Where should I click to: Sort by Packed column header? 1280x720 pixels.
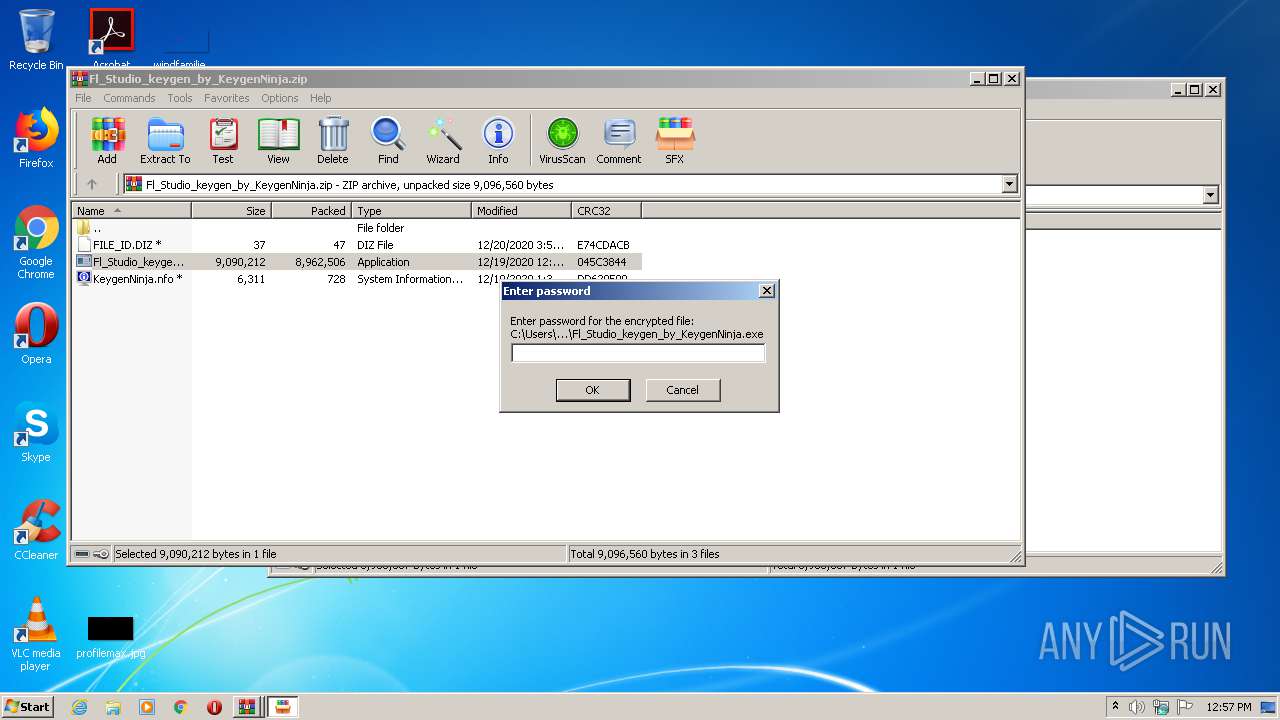point(311,211)
